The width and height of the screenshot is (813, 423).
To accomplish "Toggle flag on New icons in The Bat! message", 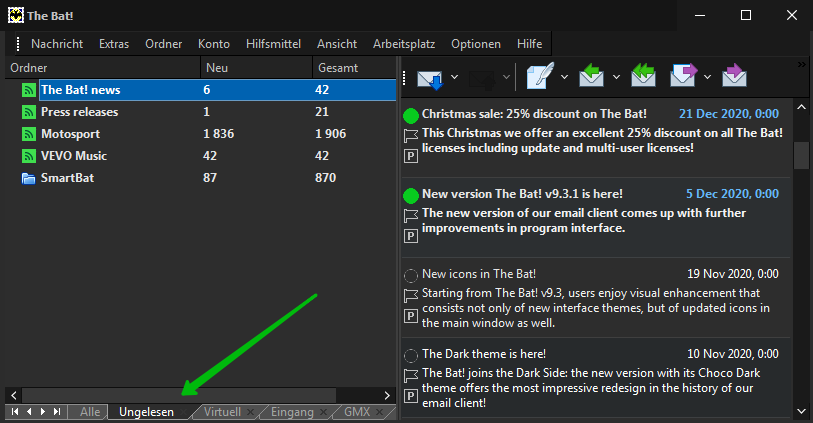I will pyautogui.click(x=411, y=295).
